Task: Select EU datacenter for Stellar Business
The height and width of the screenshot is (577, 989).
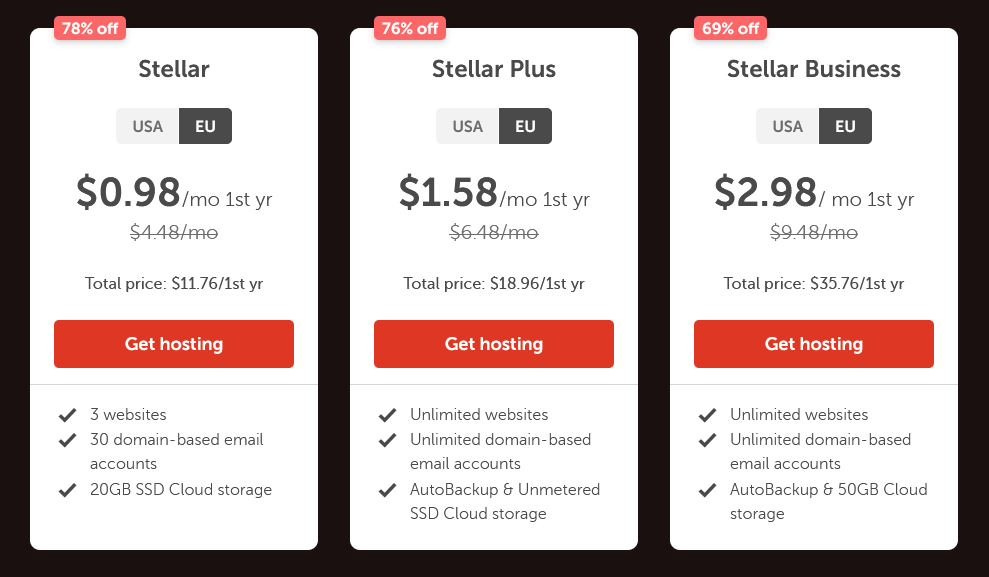Action: (x=845, y=126)
